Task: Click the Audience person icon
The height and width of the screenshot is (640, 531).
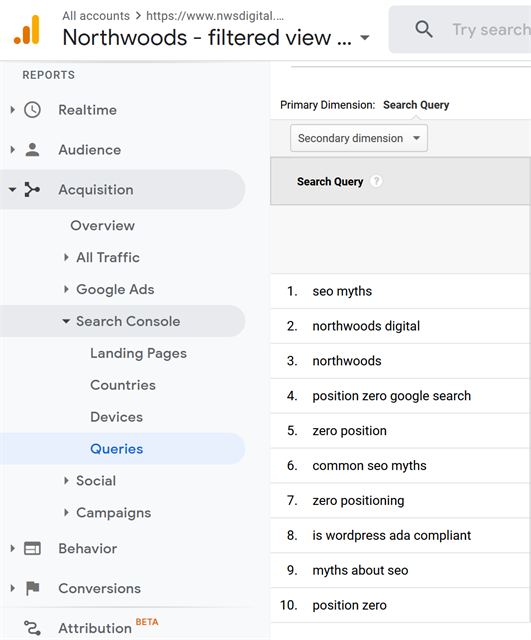Action: [x=32, y=150]
